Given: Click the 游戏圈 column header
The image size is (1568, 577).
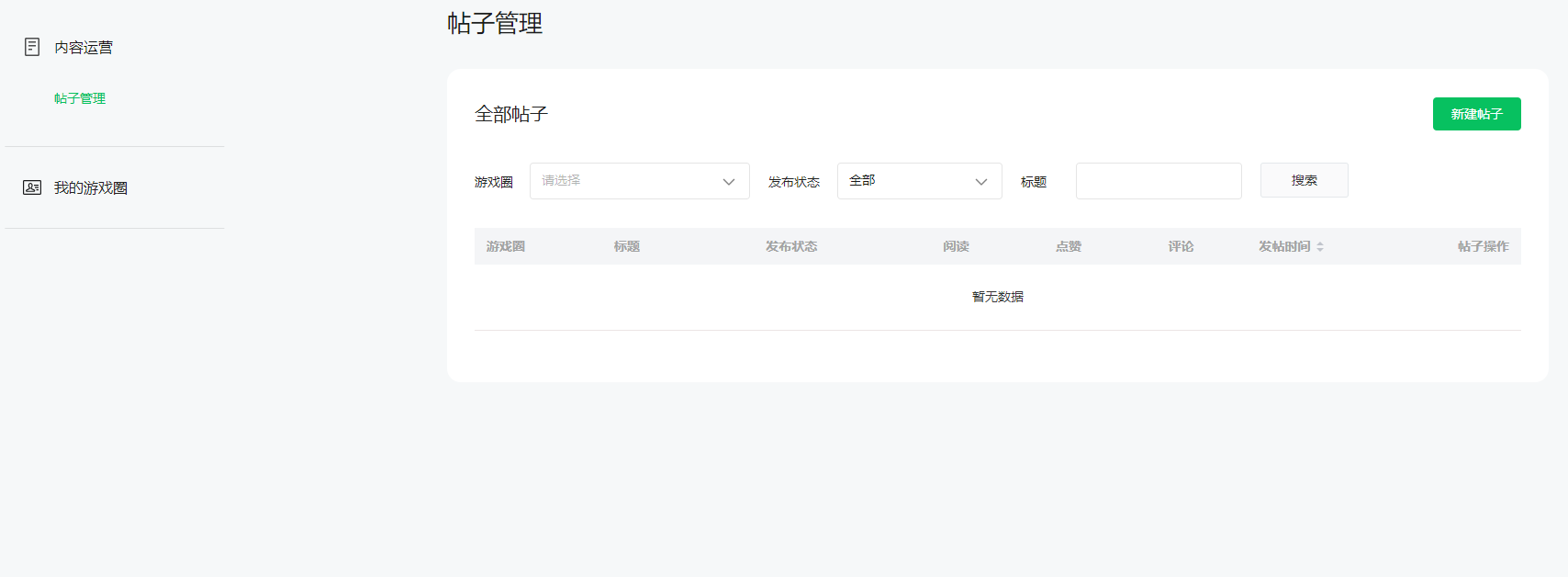Looking at the screenshot, I should tap(506, 246).
